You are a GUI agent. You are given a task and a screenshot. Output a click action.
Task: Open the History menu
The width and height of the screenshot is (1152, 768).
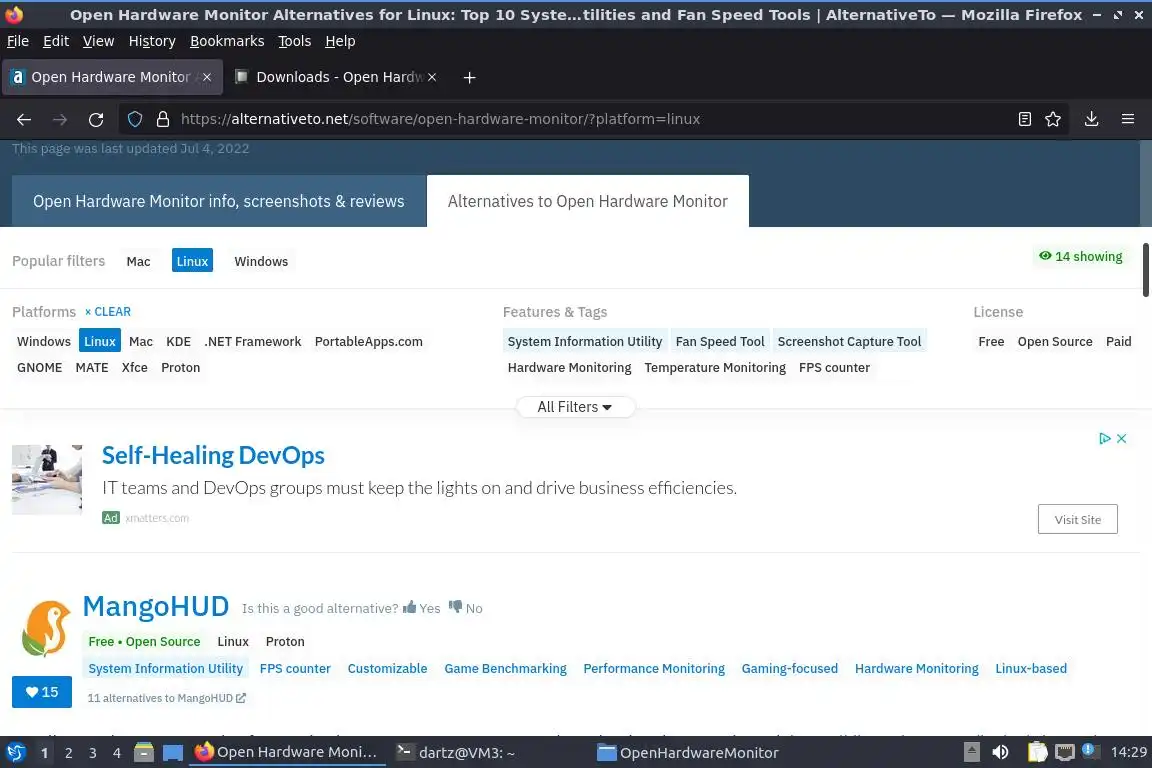[x=152, y=41]
